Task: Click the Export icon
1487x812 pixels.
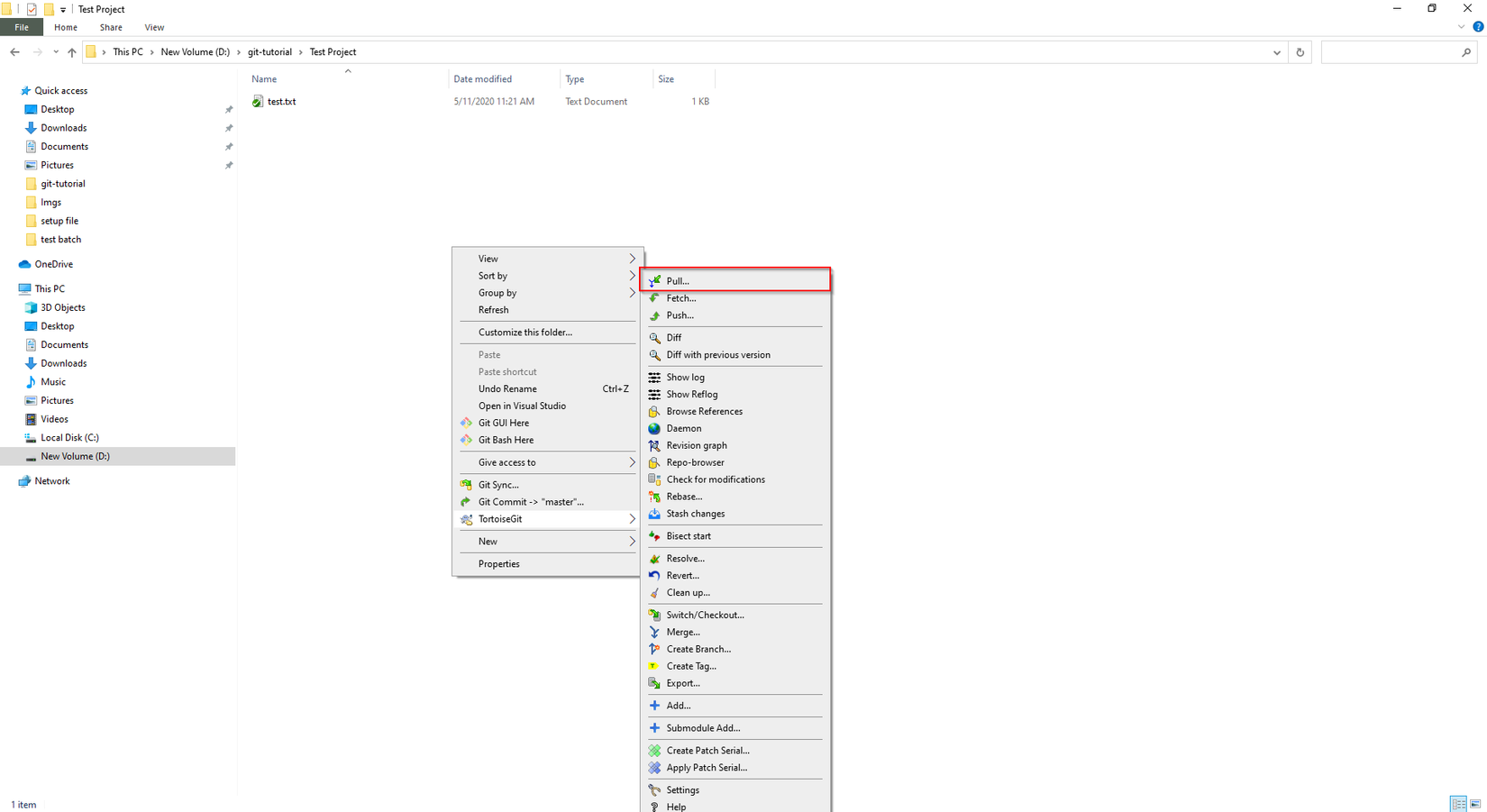Action: coord(655,684)
